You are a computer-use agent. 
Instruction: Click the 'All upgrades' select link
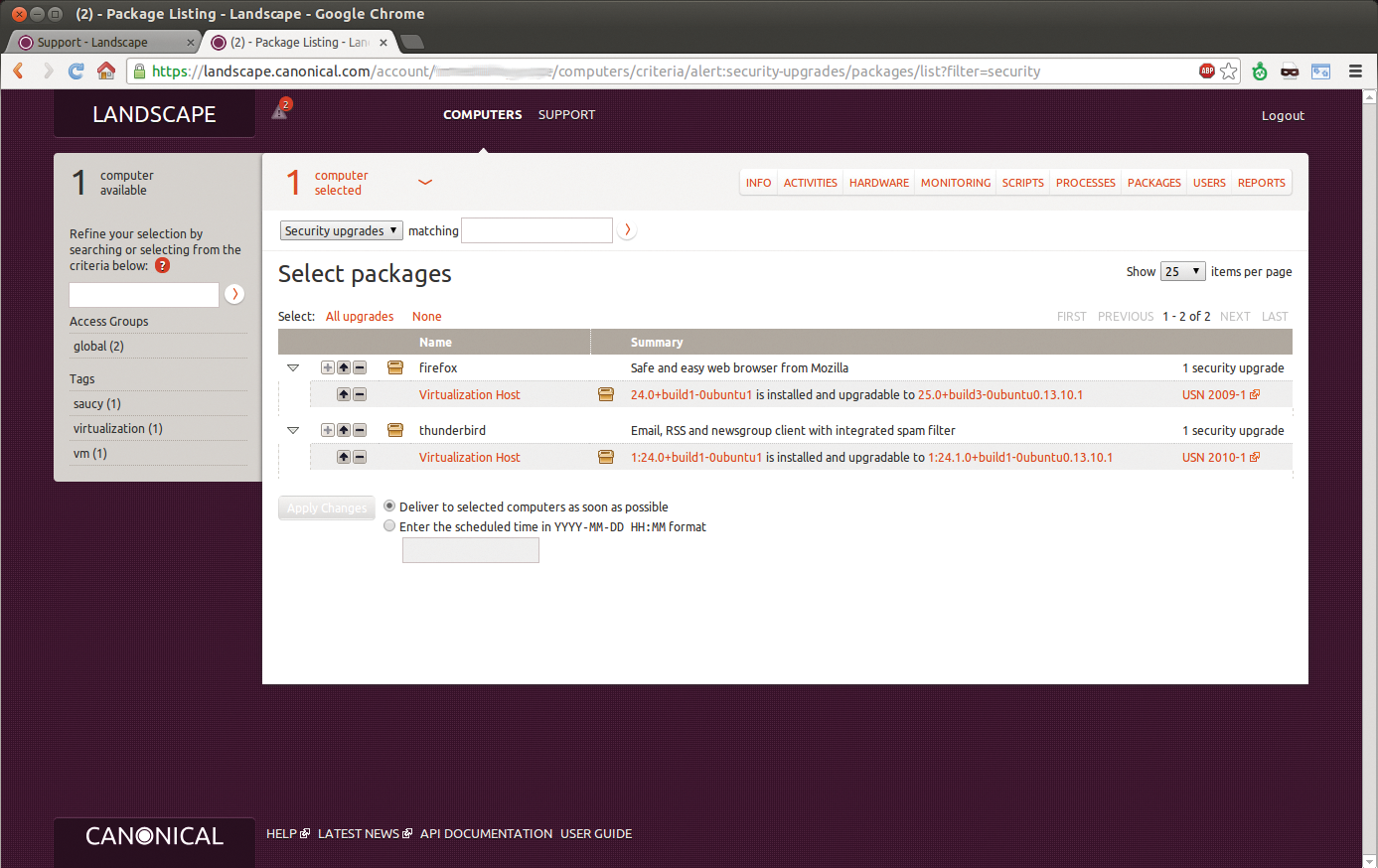(x=360, y=316)
